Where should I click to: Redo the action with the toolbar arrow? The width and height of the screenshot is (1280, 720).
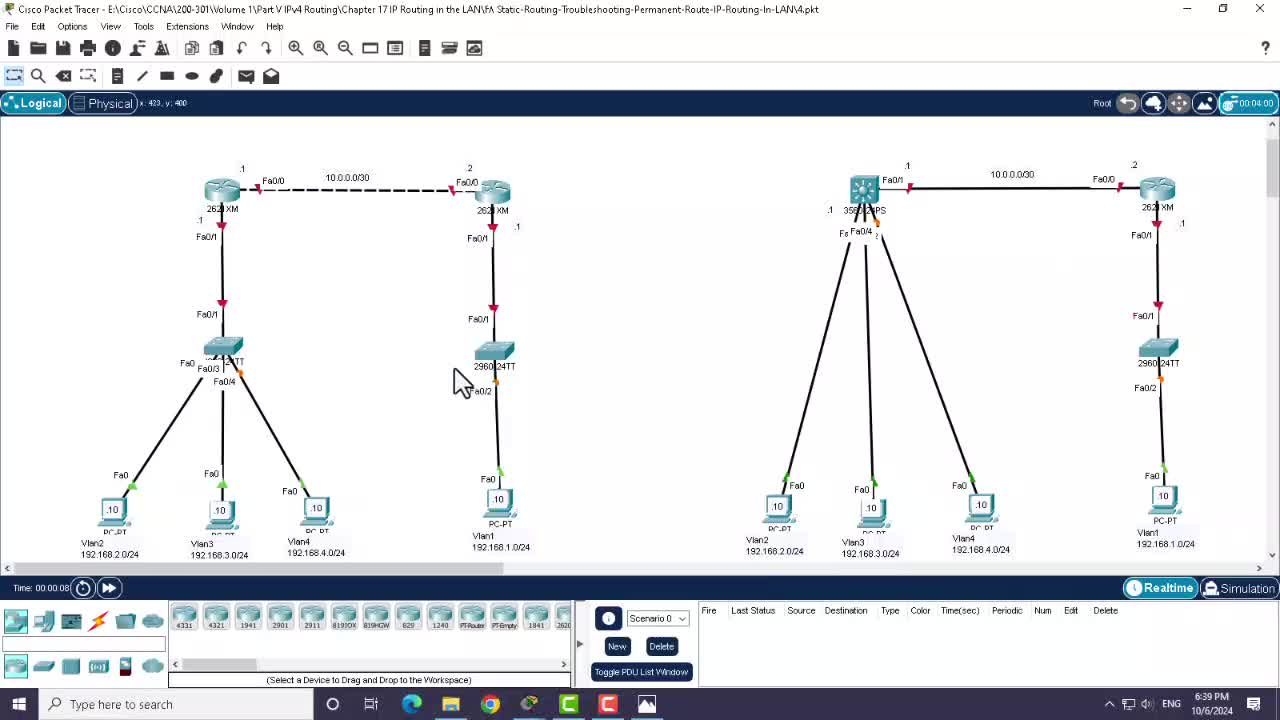(266, 48)
